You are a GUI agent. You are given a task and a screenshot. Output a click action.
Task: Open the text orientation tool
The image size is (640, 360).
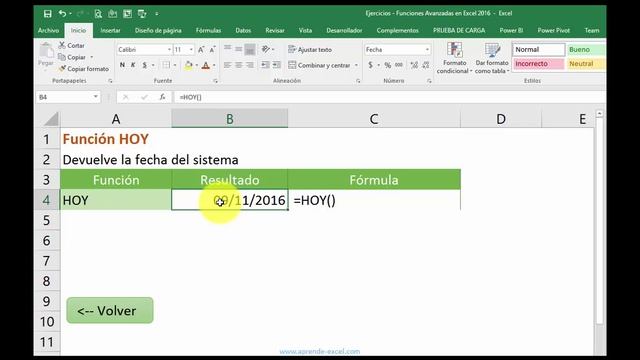(x=266, y=49)
